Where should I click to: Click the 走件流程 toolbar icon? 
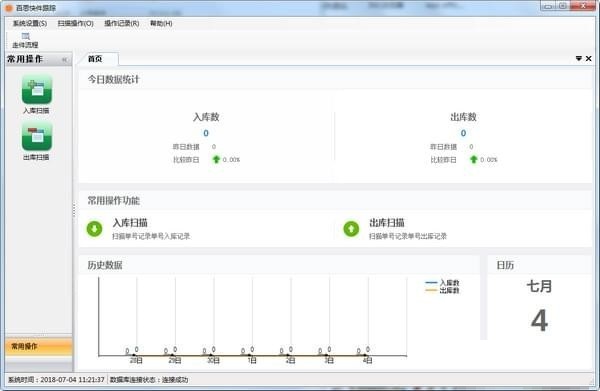point(25,41)
